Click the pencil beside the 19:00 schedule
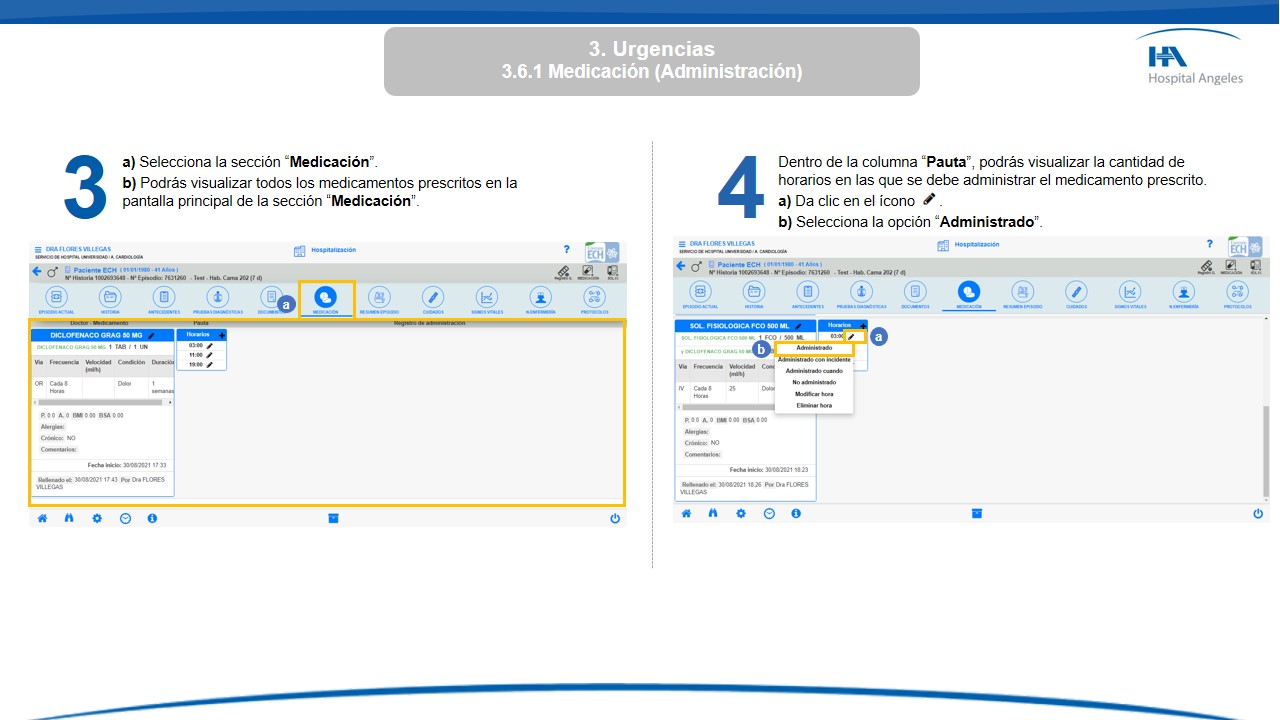The height and width of the screenshot is (720, 1280). click(x=210, y=365)
